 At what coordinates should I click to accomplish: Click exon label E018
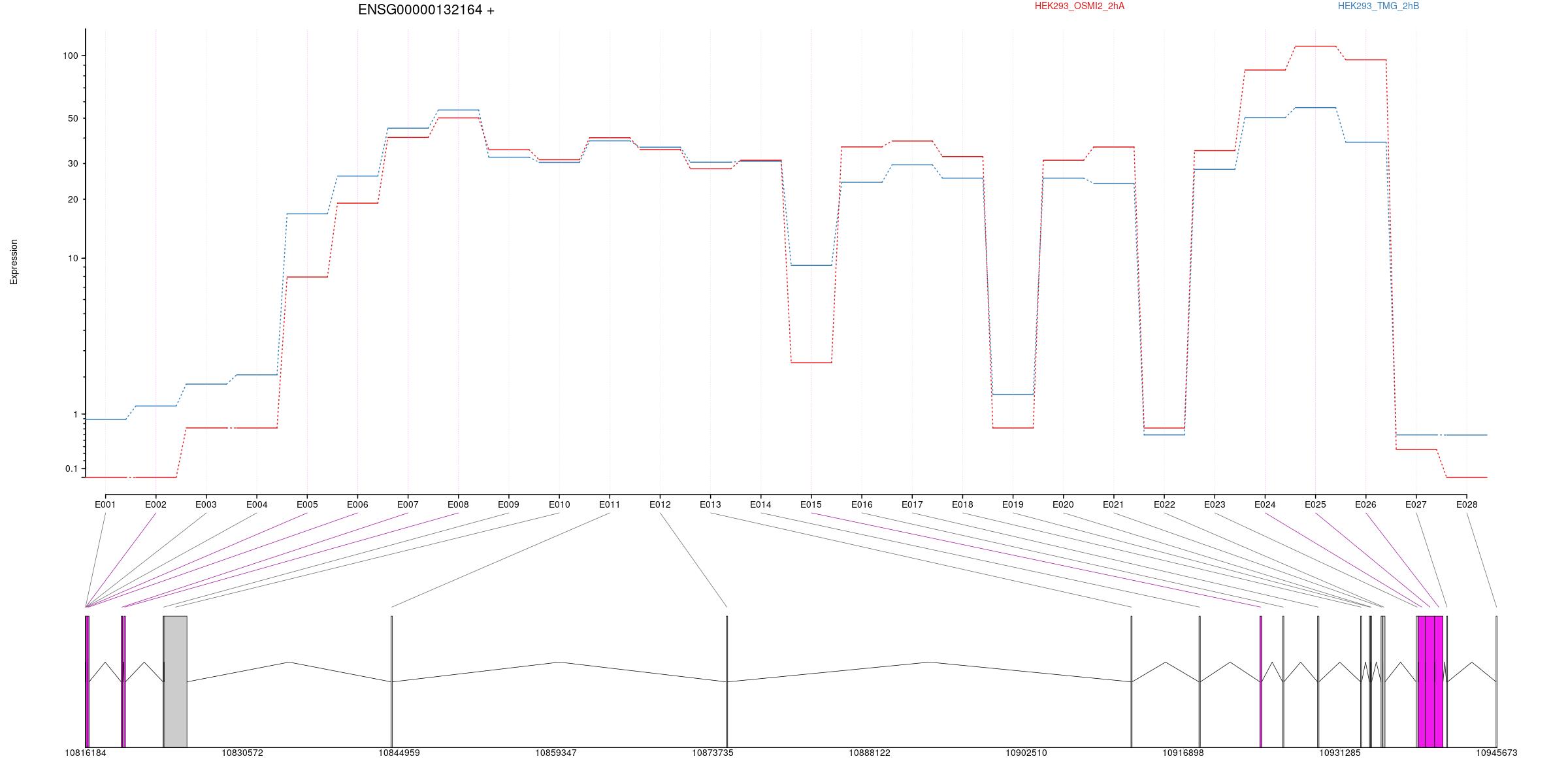(x=962, y=504)
